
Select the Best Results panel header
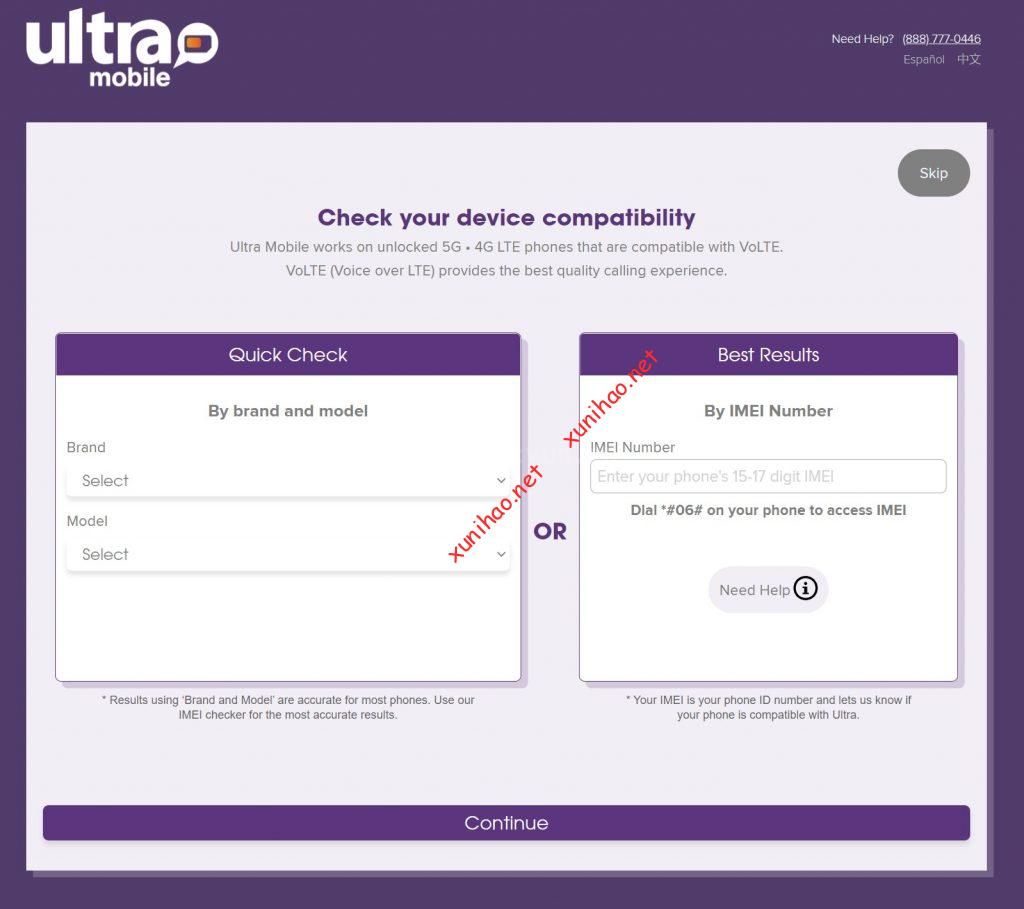click(x=768, y=355)
